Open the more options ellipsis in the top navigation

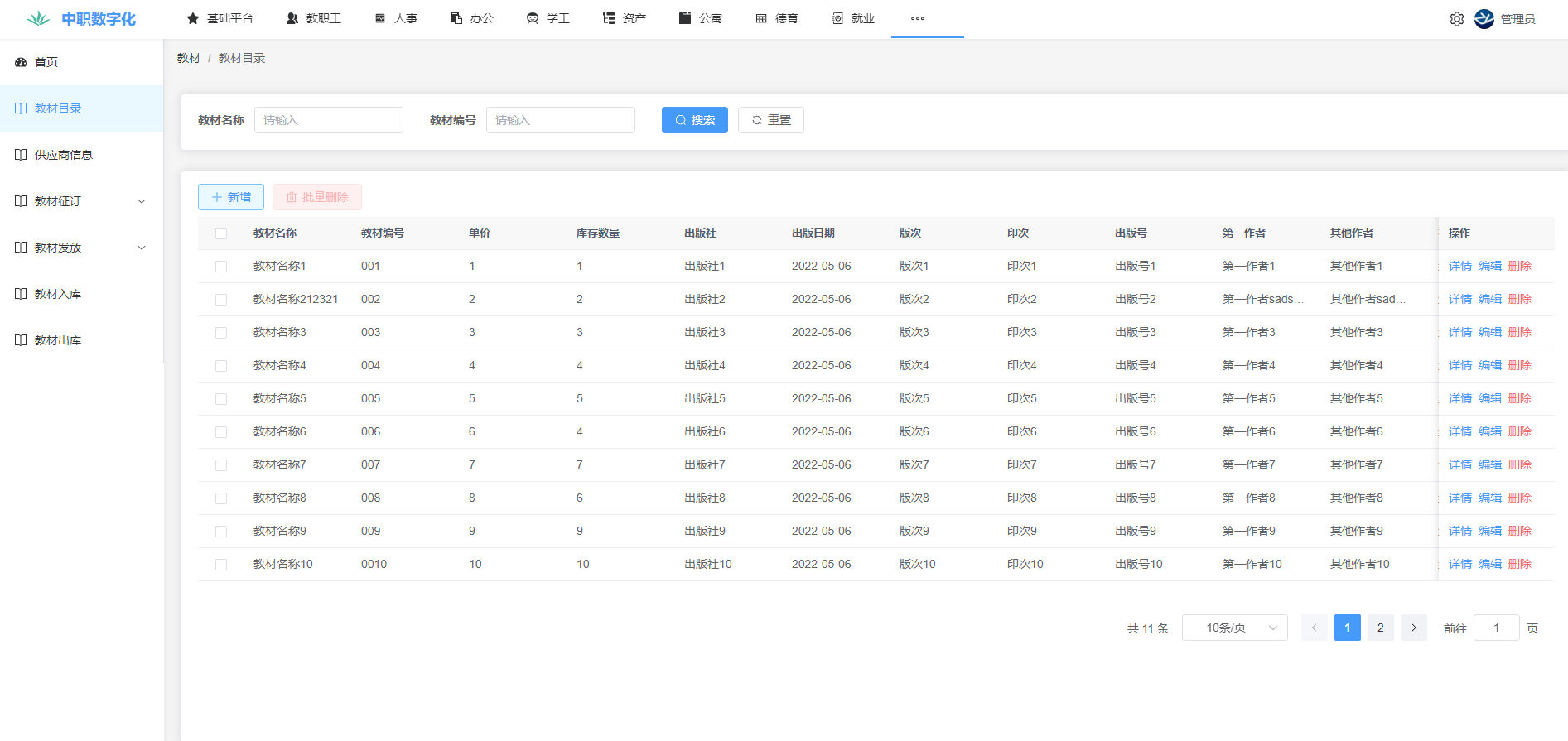pos(917,18)
